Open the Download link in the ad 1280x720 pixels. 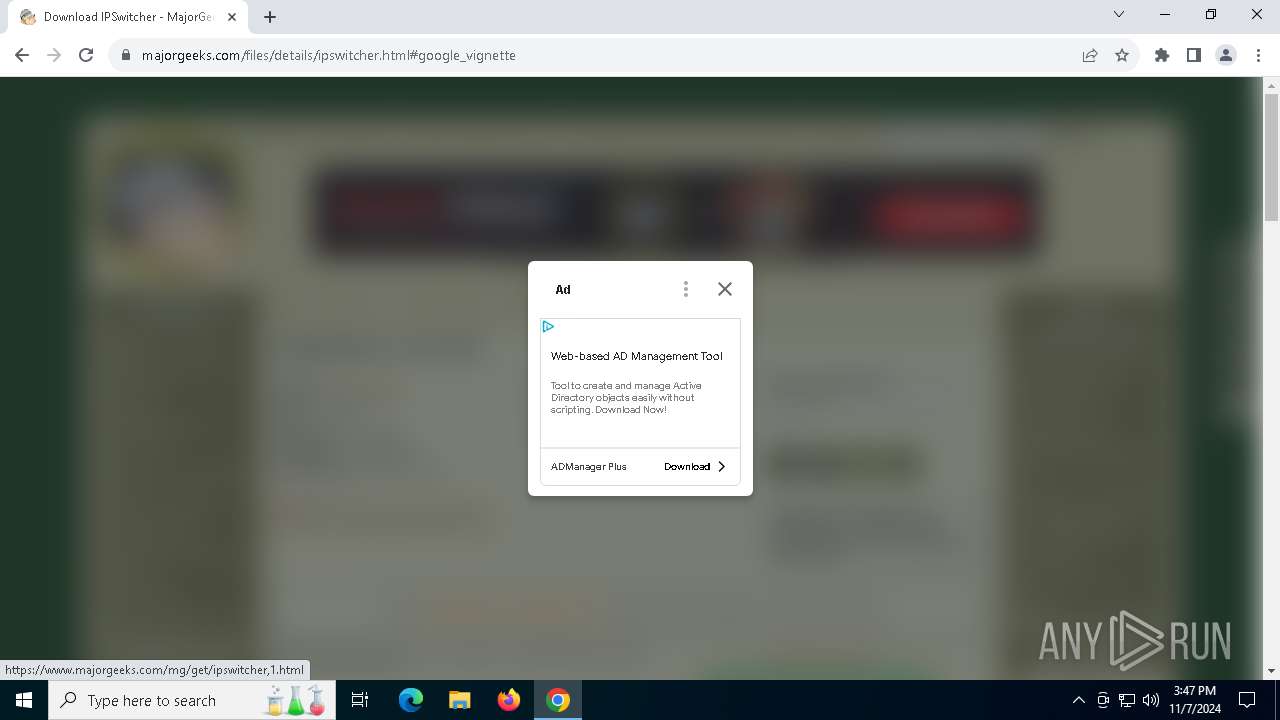[687, 467]
